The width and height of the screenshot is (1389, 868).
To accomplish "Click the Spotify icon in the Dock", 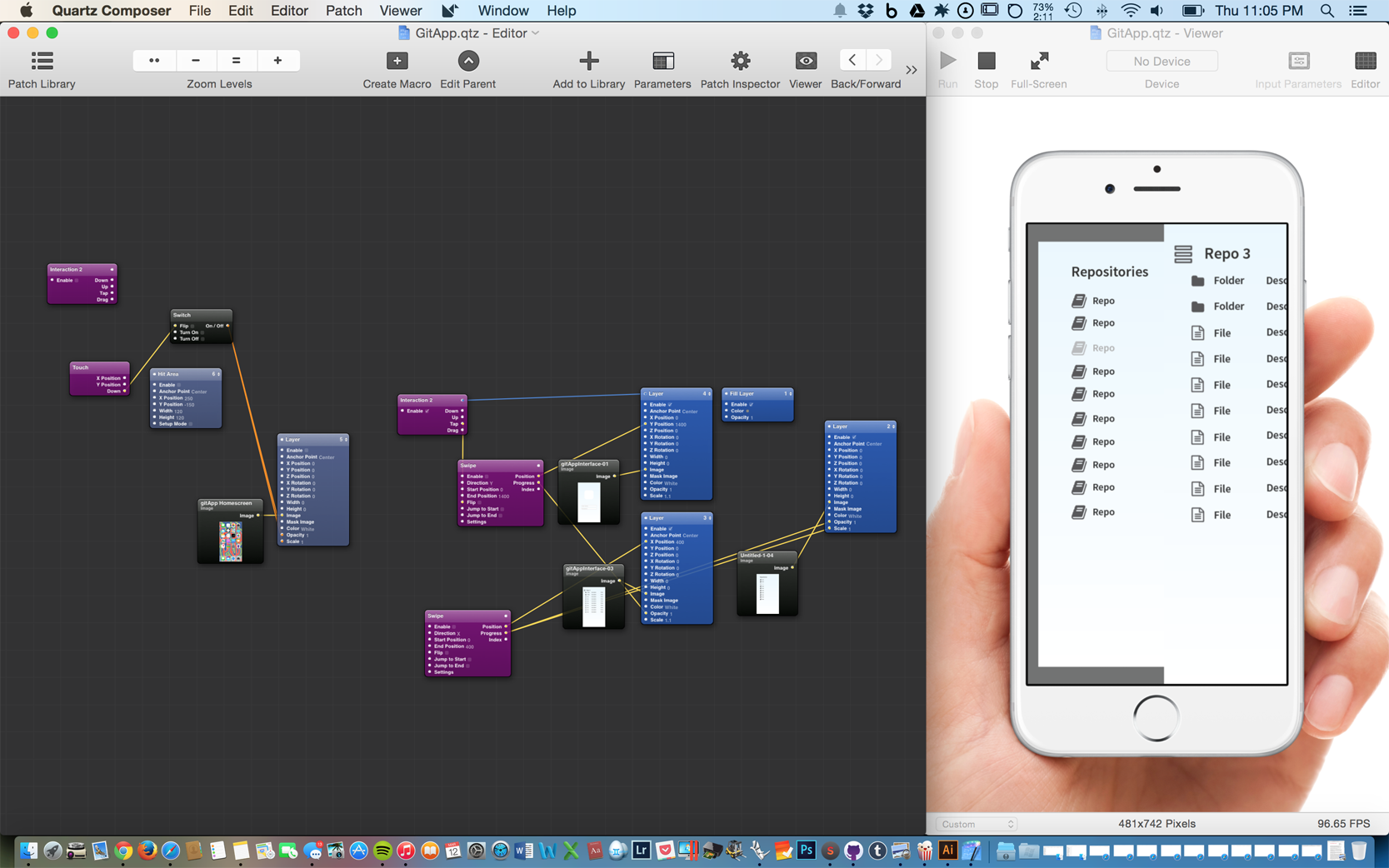I will (382, 851).
